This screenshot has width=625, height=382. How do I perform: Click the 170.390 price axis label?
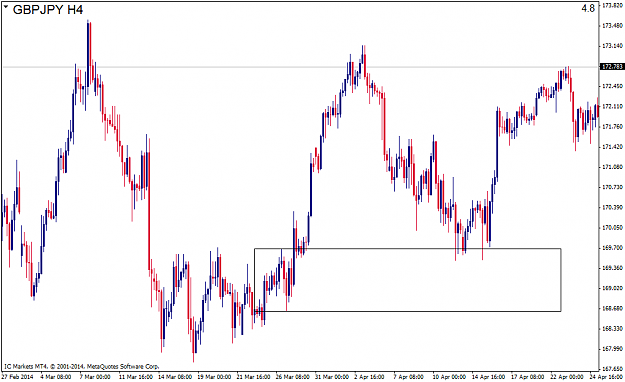tap(613, 207)
